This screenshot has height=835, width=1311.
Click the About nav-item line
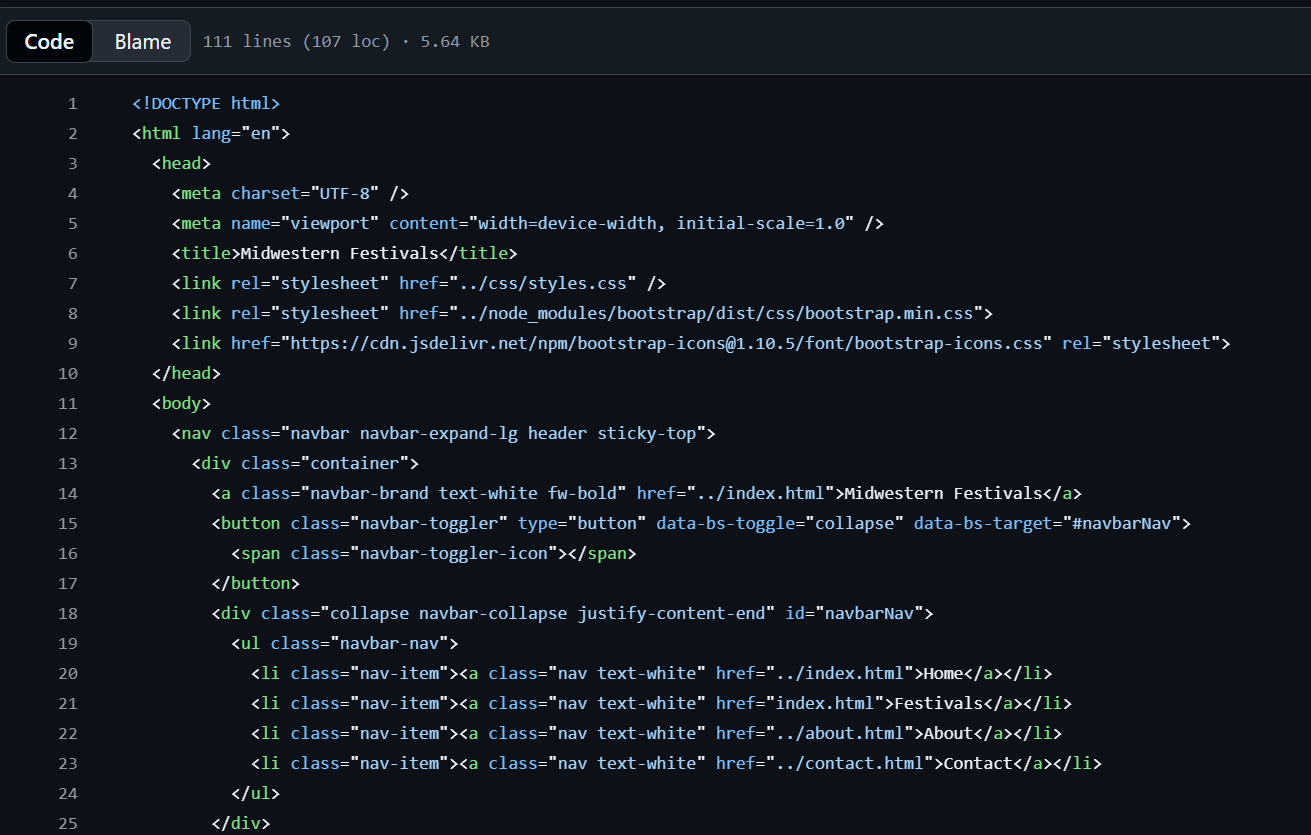656,733
